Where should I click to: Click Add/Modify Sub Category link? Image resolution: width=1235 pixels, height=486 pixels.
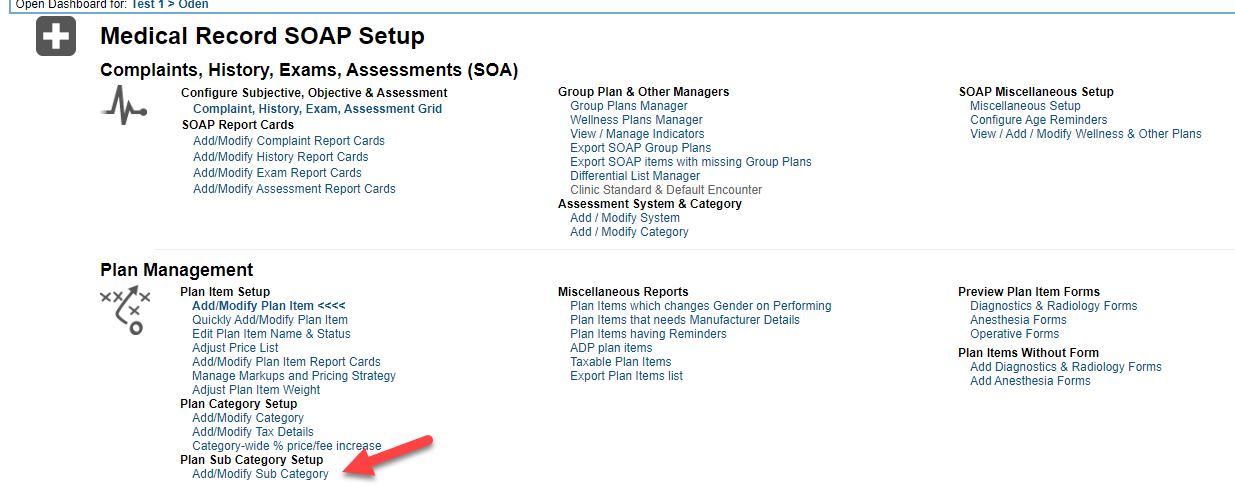260,474
